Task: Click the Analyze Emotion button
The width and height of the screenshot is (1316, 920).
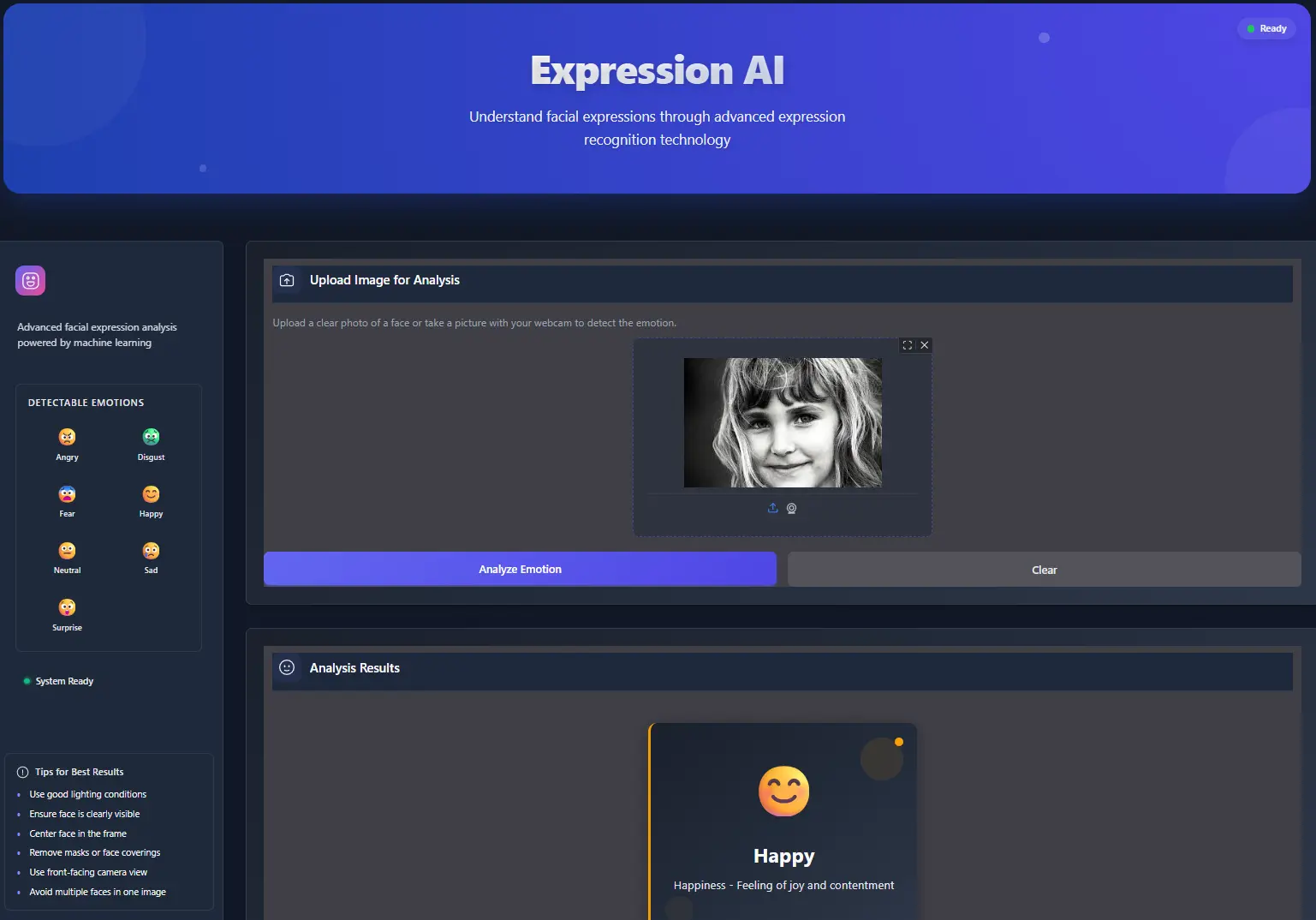Action: click(520, 569)
